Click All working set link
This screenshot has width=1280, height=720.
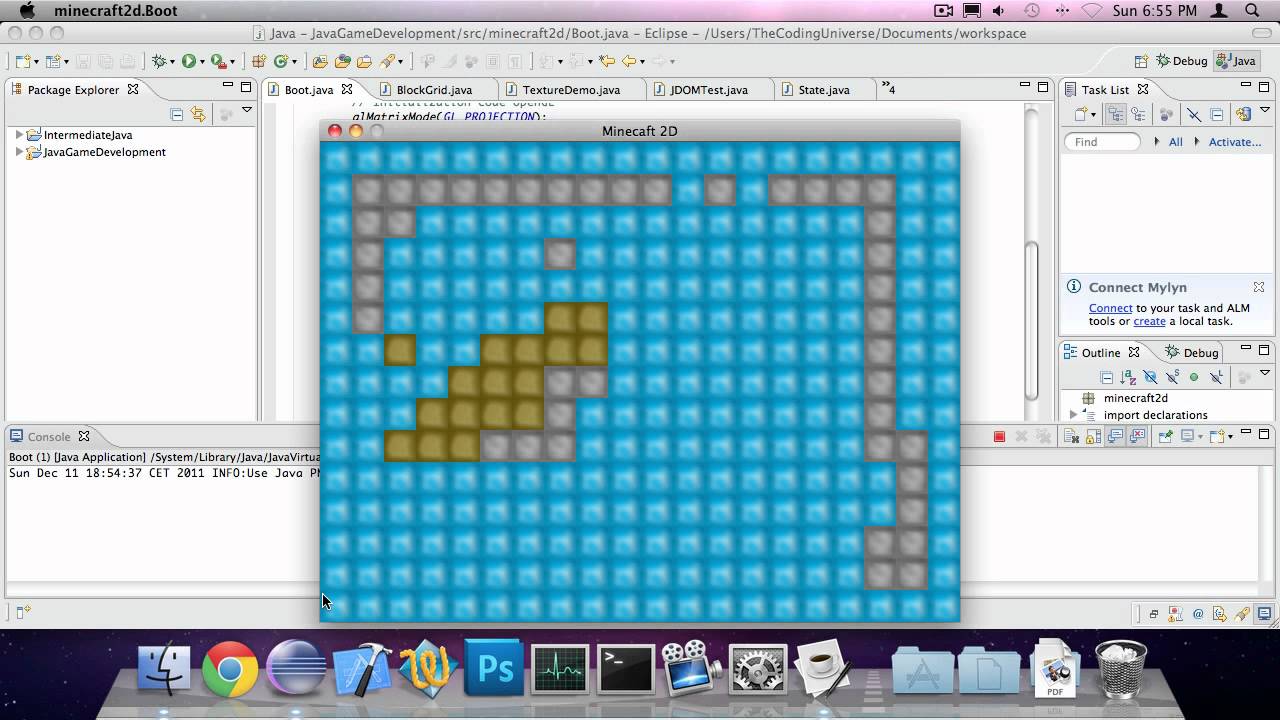tap(1175, 142)
